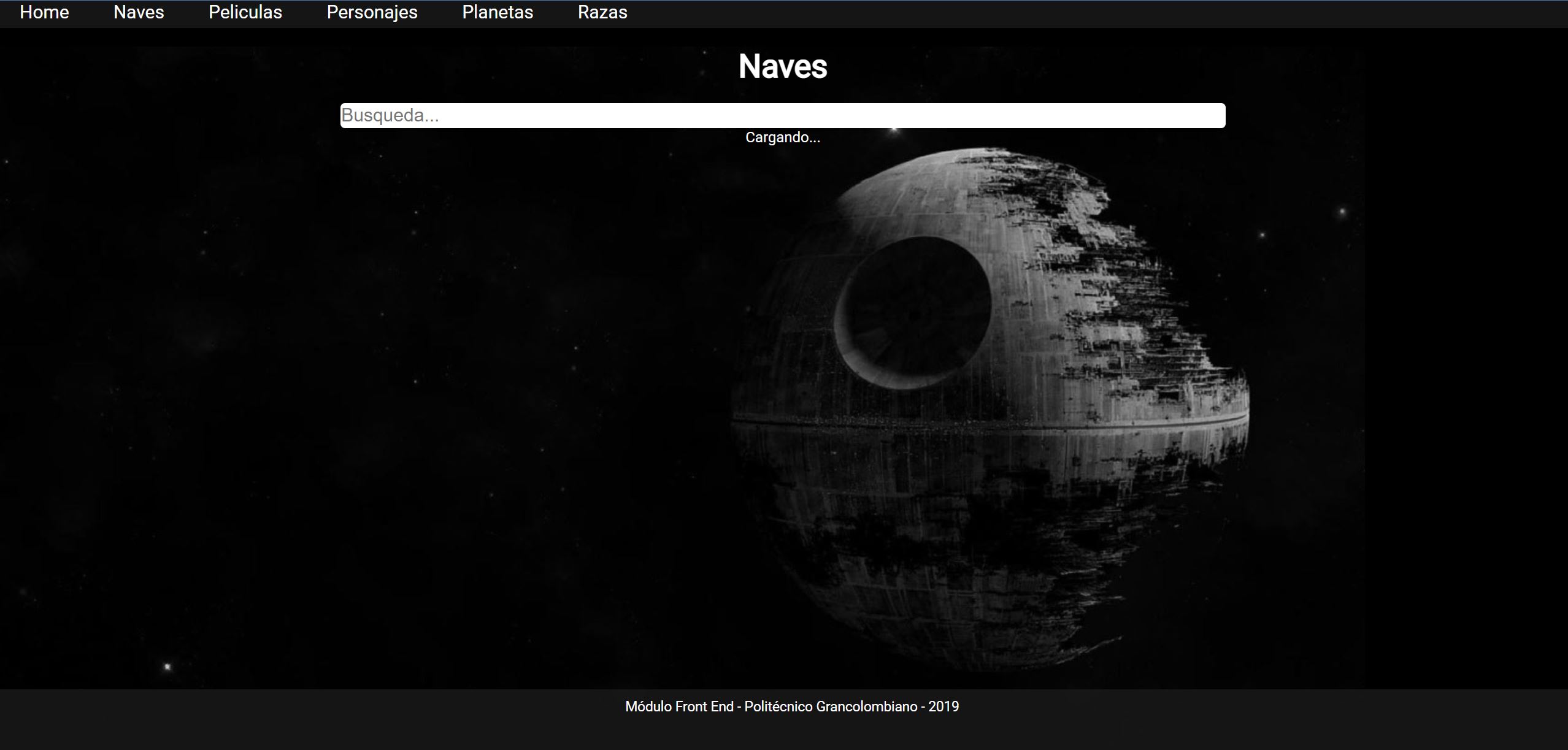Return to Home from the navigation bar

pos(44,12)
